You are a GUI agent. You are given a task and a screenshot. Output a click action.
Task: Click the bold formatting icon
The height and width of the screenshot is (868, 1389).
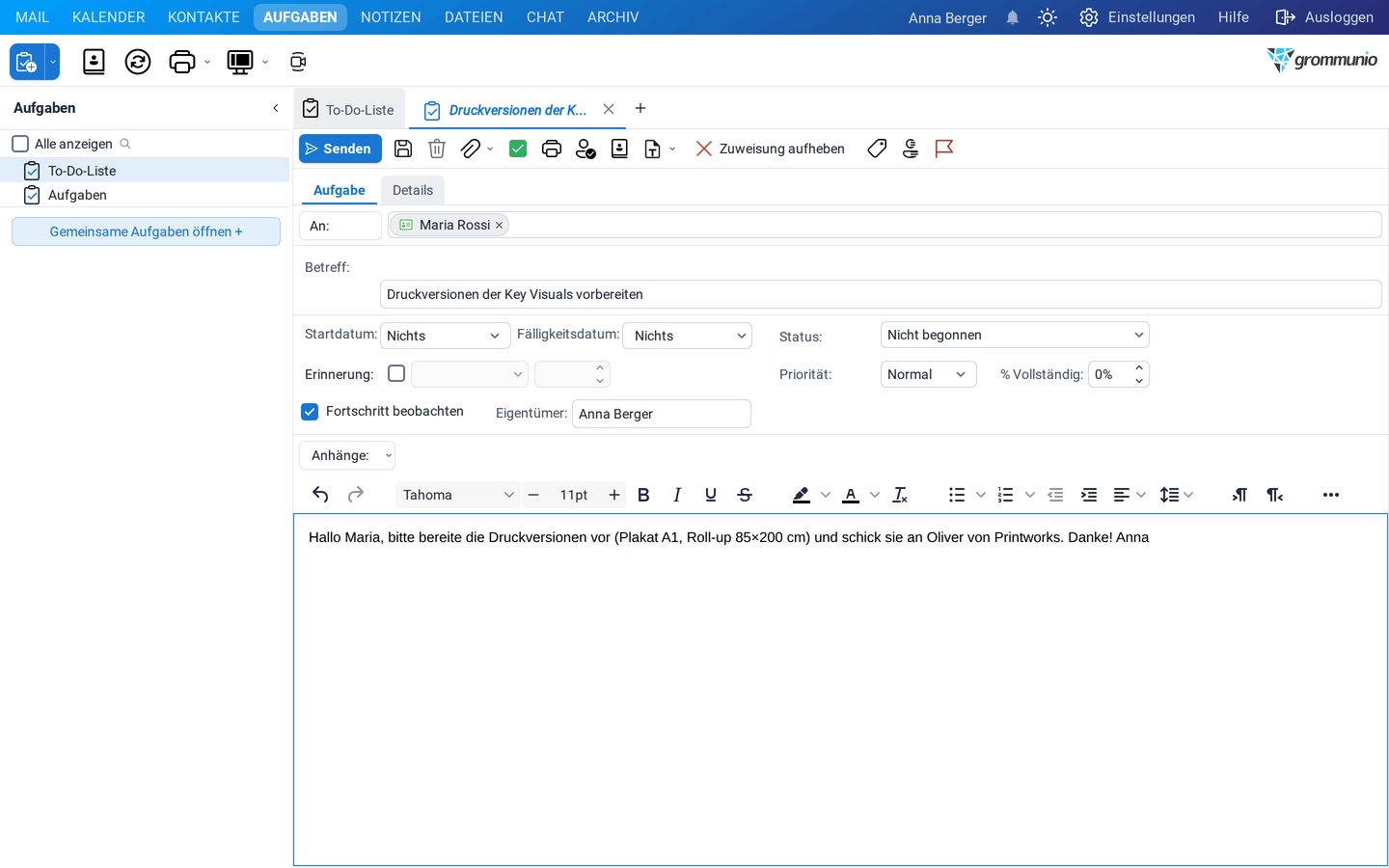click(x=643, y=495)
